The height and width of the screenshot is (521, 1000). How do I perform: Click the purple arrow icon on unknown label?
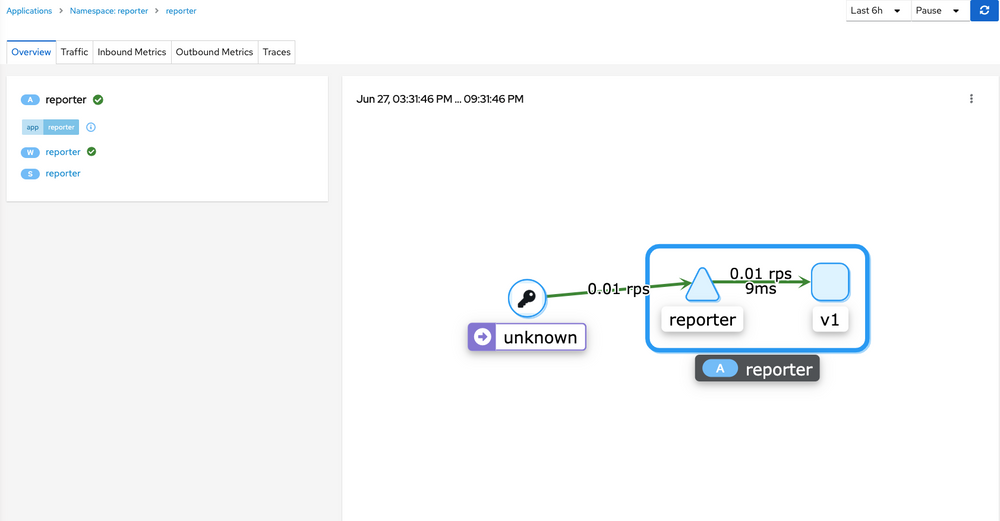483,337
